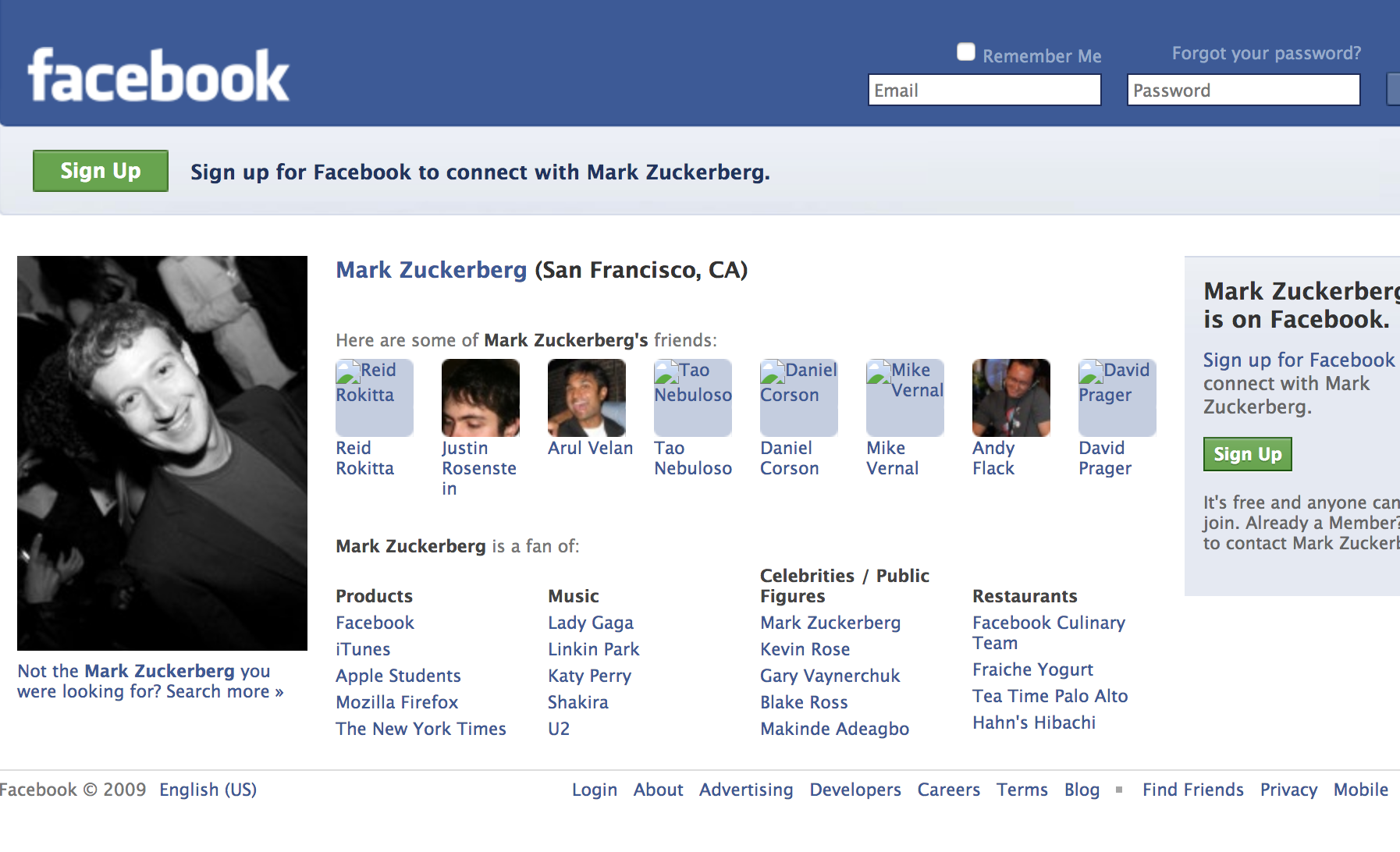Open the Careers footer link

click(948, 790)
